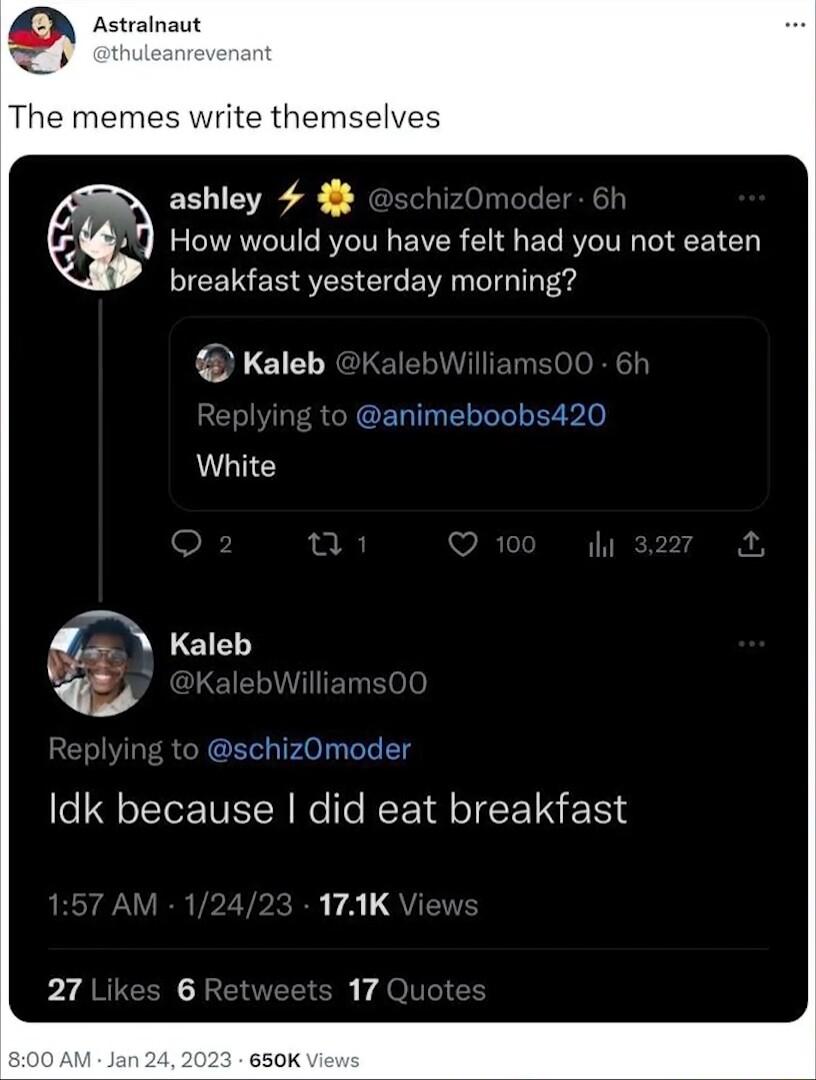
Task: Open the more options menu on Astralnaut's tweet
Action: [x=796, y=26]
